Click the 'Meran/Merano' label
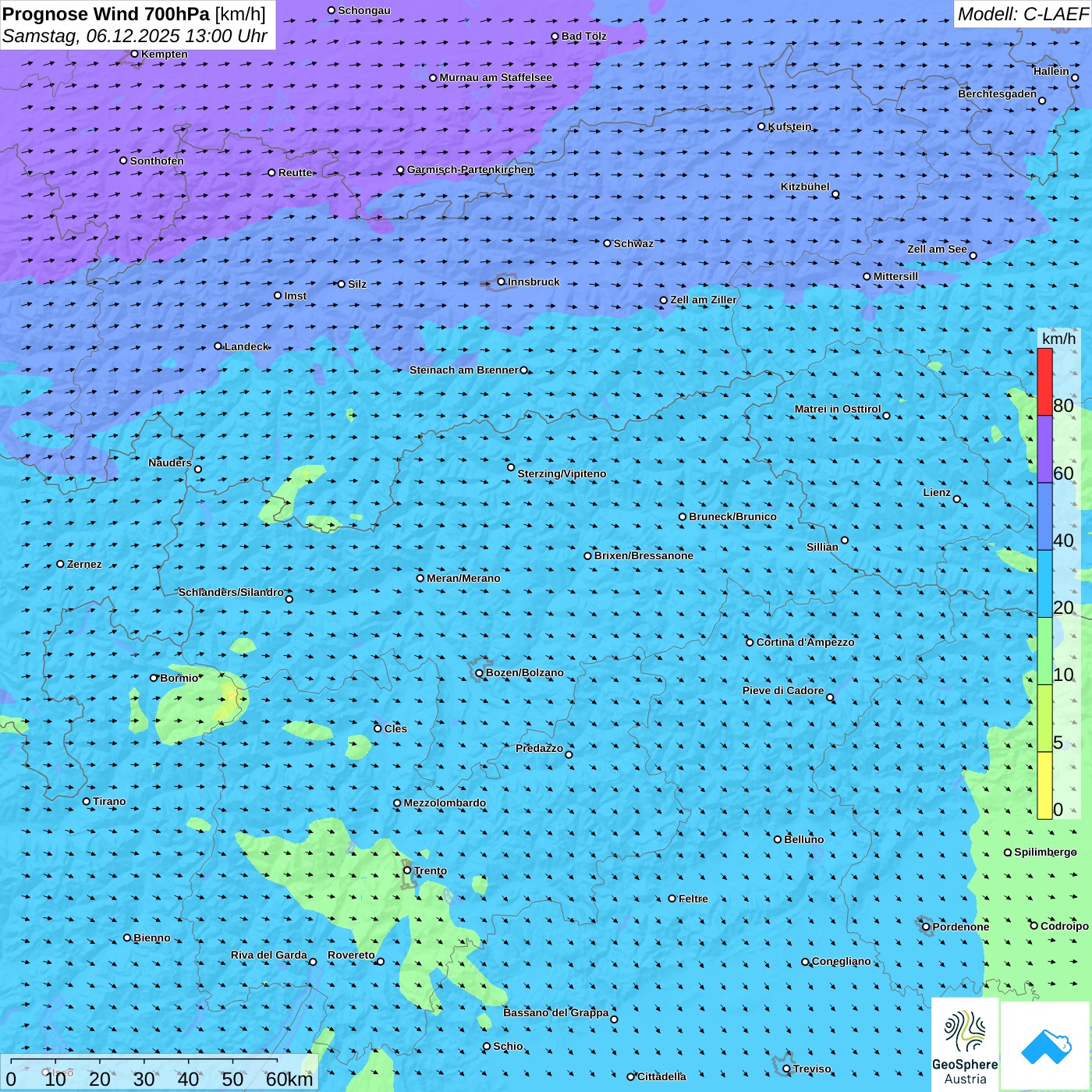 [464, 578]
